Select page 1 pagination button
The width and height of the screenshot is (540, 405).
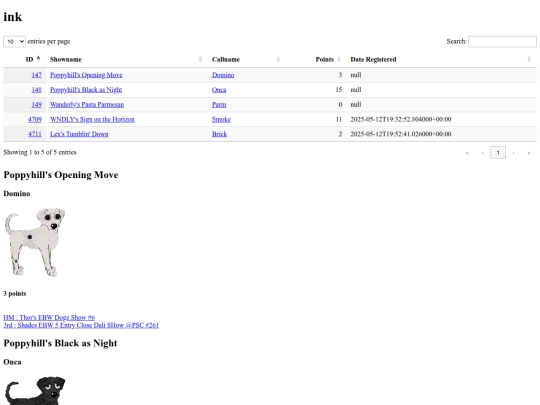coord(498,153)
